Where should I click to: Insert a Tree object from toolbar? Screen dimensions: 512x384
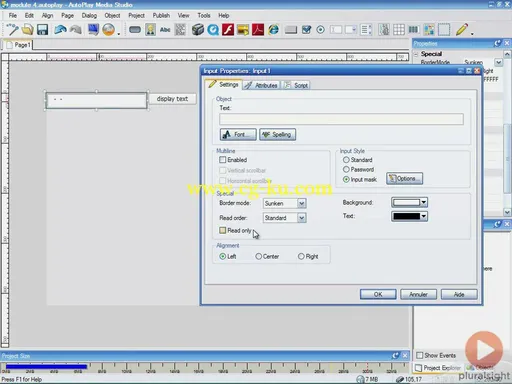[x=384, y=30]
